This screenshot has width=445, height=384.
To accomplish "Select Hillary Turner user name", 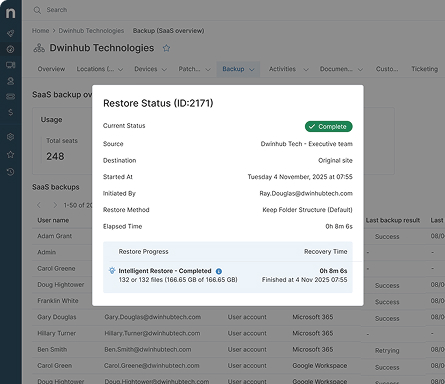I will (x=56, y=333).
